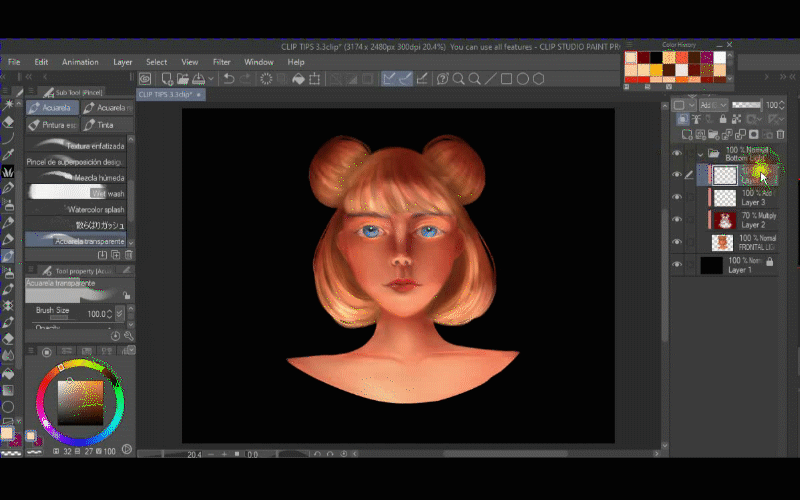The width and height of the screenshot is (800, 500).
Task: Click the New file icon in command bar
Action: pyautogui.click(x=165, y=79)
